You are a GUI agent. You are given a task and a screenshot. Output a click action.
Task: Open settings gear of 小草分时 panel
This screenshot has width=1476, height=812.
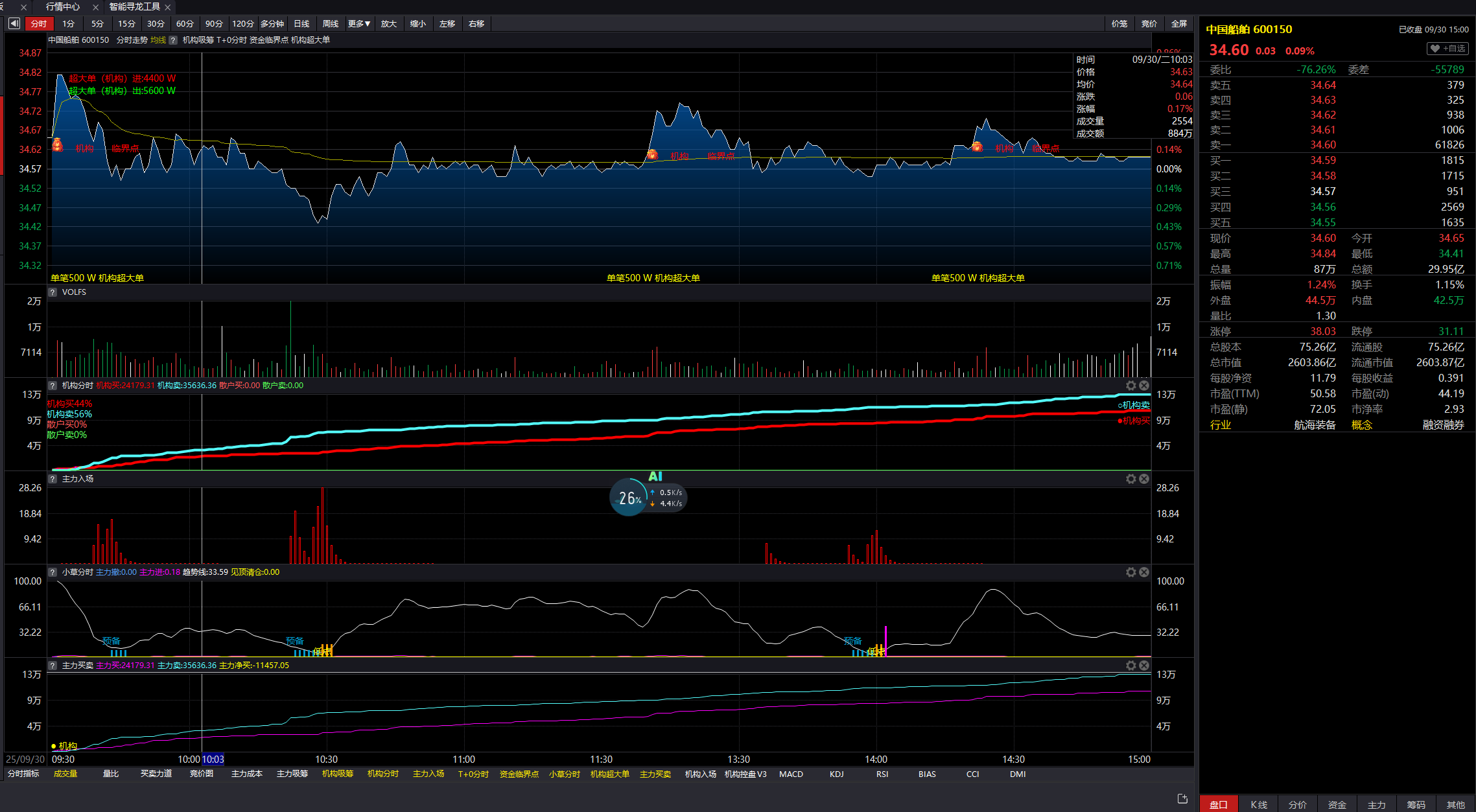1130,572
